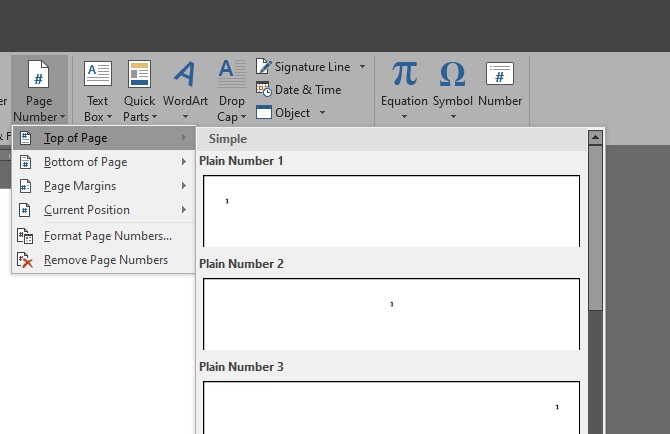This screenshot has width=670, height=434.
Task: Expand the Signature Line dropdown arrow
Action: pos(362,67)
